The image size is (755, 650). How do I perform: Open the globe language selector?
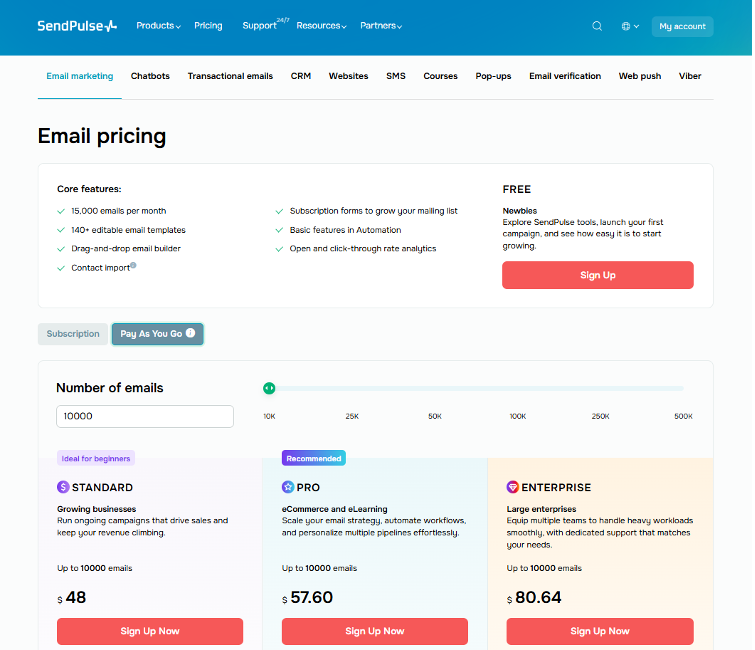pyautogui.click(x=630, y=26)
